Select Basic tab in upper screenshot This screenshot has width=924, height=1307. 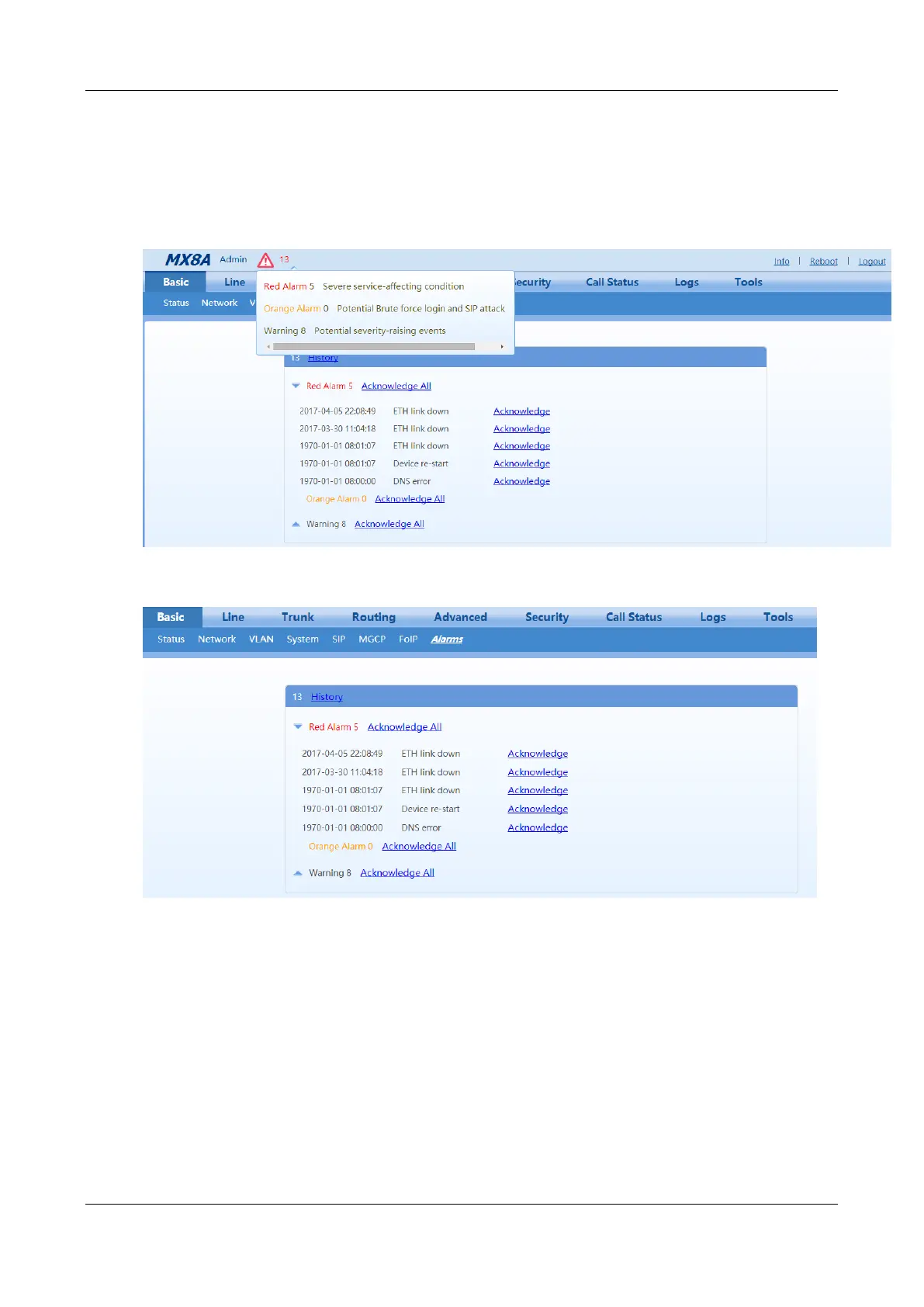[x=175, y=282]
